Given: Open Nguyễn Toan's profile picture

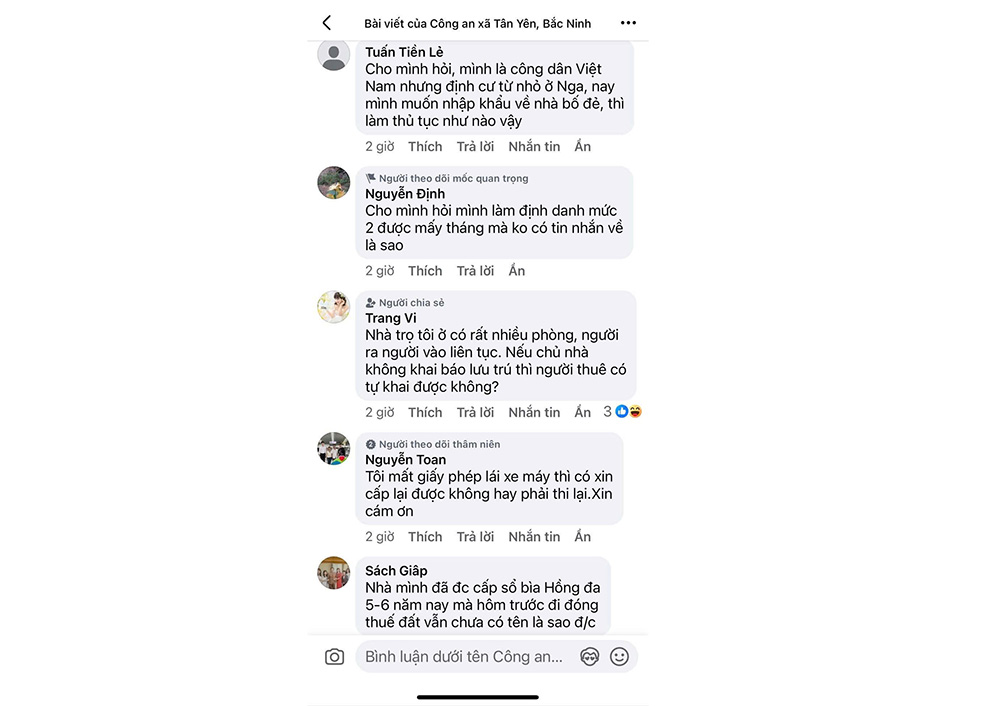Looking at the screenshot, I should click(334, 448).
